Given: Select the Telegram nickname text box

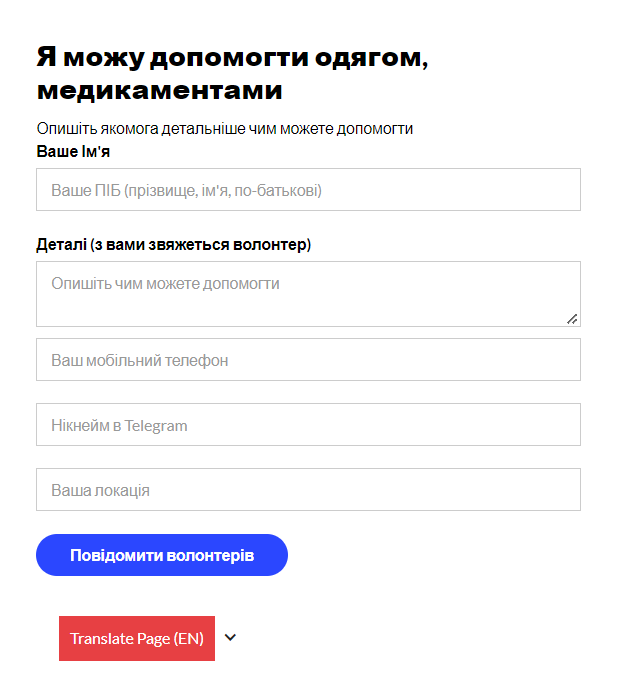Looking at the screenshot, I should [x=308, y=425].
